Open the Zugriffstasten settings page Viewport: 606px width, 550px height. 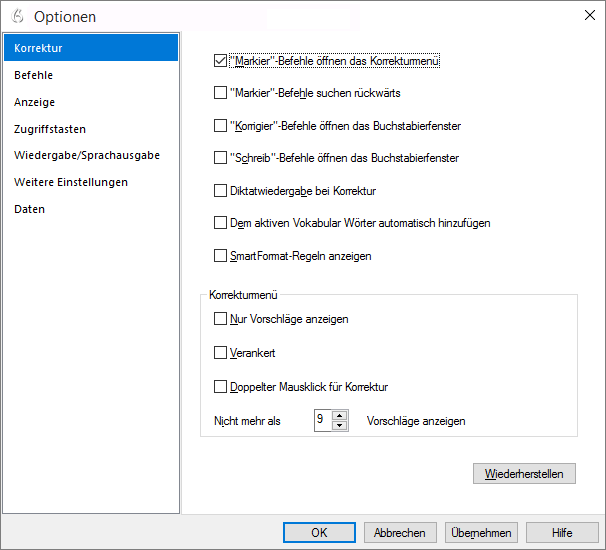[91, 129]
